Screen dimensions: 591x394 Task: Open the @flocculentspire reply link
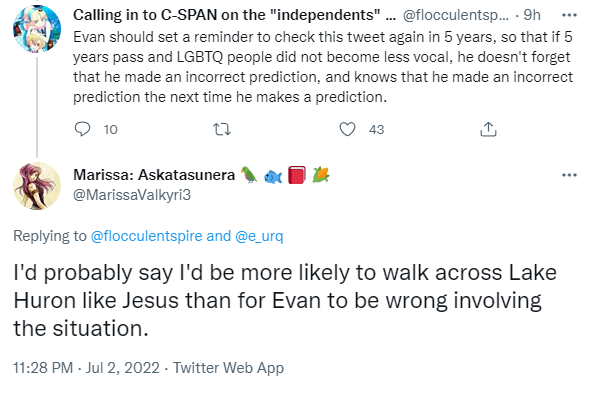147,236
